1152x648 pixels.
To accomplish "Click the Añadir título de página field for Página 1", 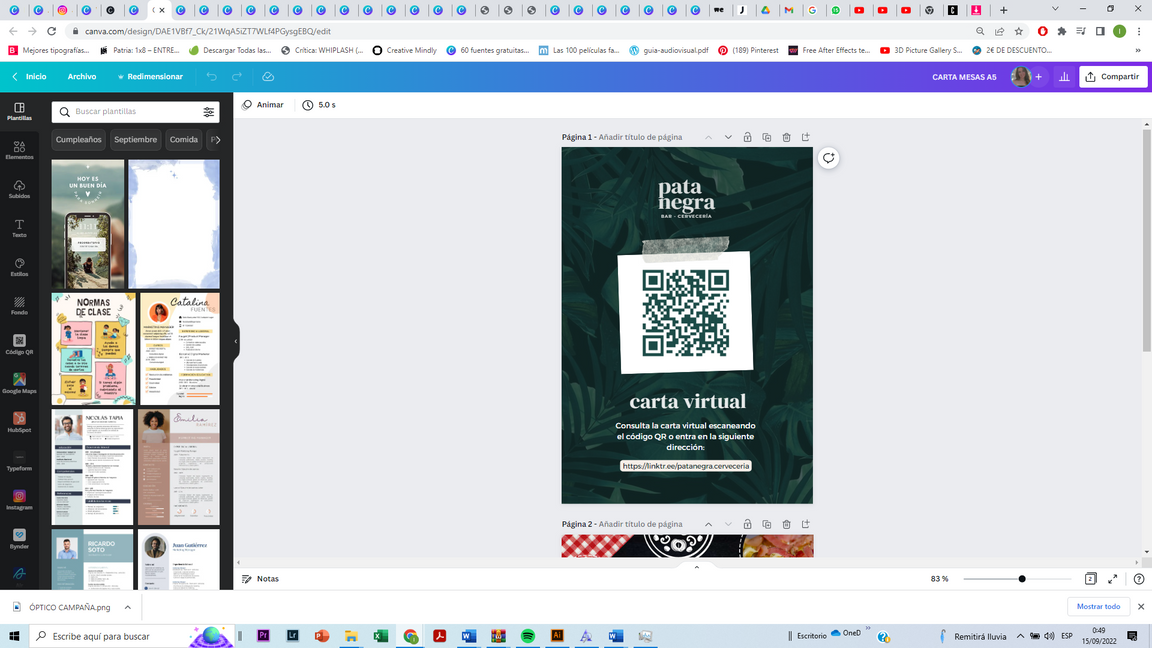I will coord(640,137).
